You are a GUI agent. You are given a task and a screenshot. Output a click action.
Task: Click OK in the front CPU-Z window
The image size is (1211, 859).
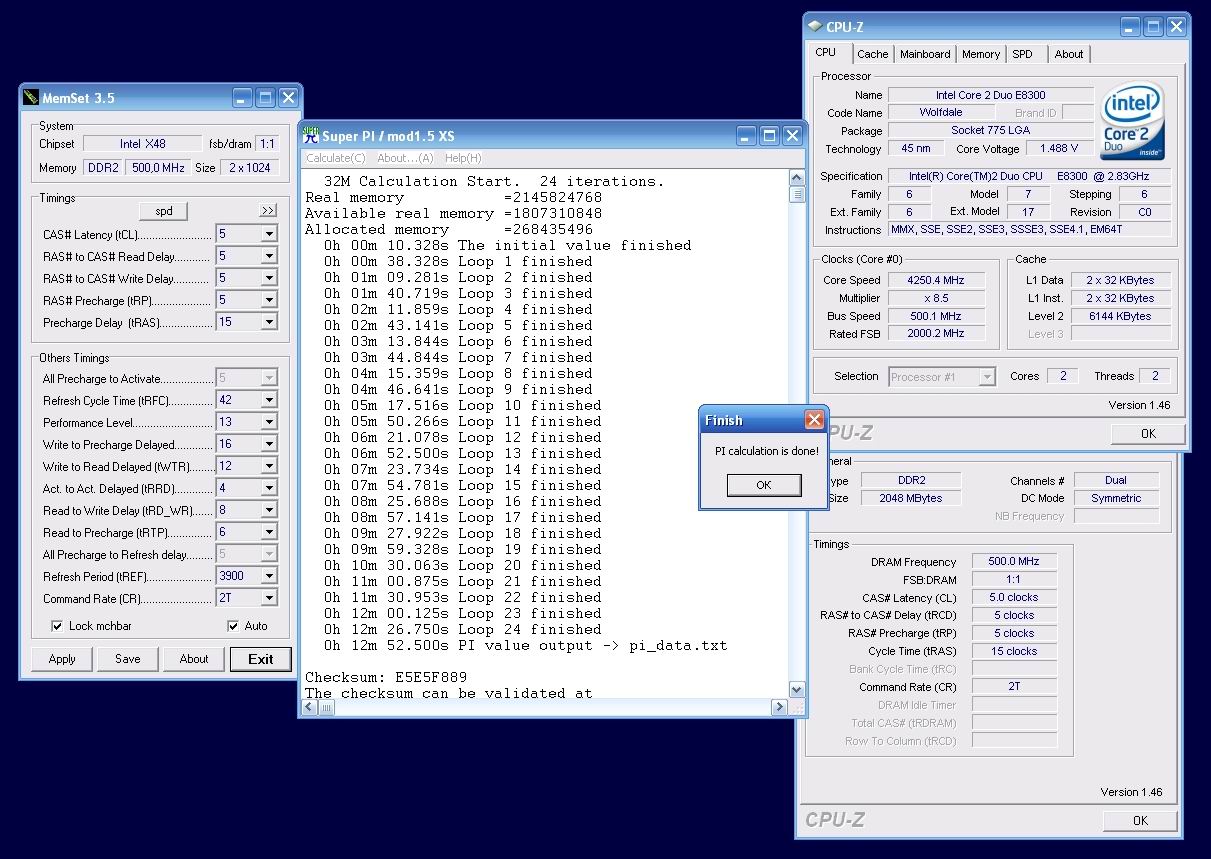tap(1148, 433)
